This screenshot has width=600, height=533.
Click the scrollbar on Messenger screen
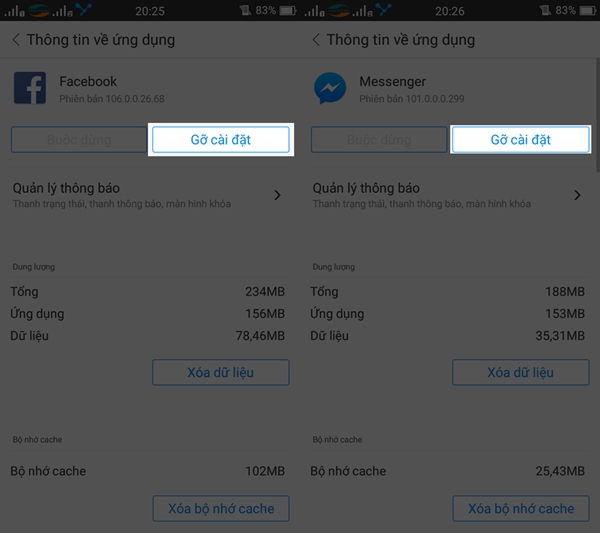pyautogui.click(x=598, y=115)
